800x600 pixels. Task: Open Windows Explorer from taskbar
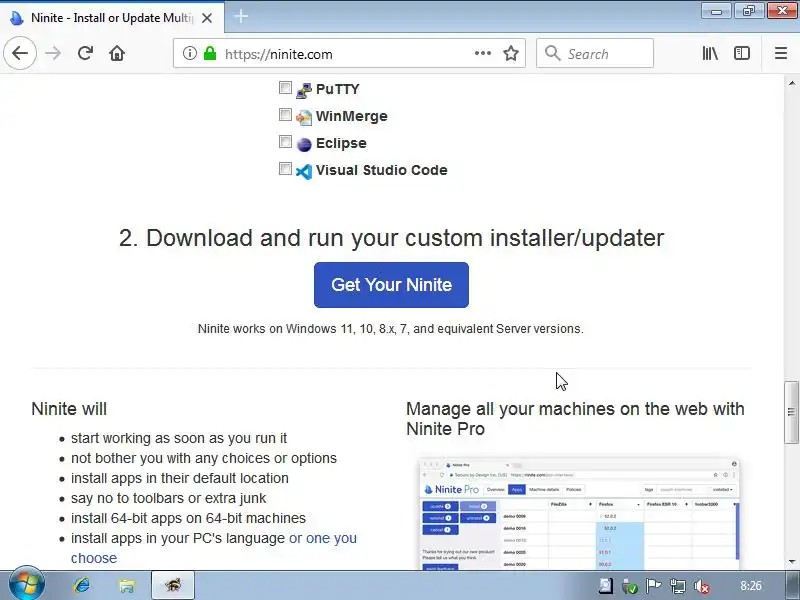click(127, 585)
